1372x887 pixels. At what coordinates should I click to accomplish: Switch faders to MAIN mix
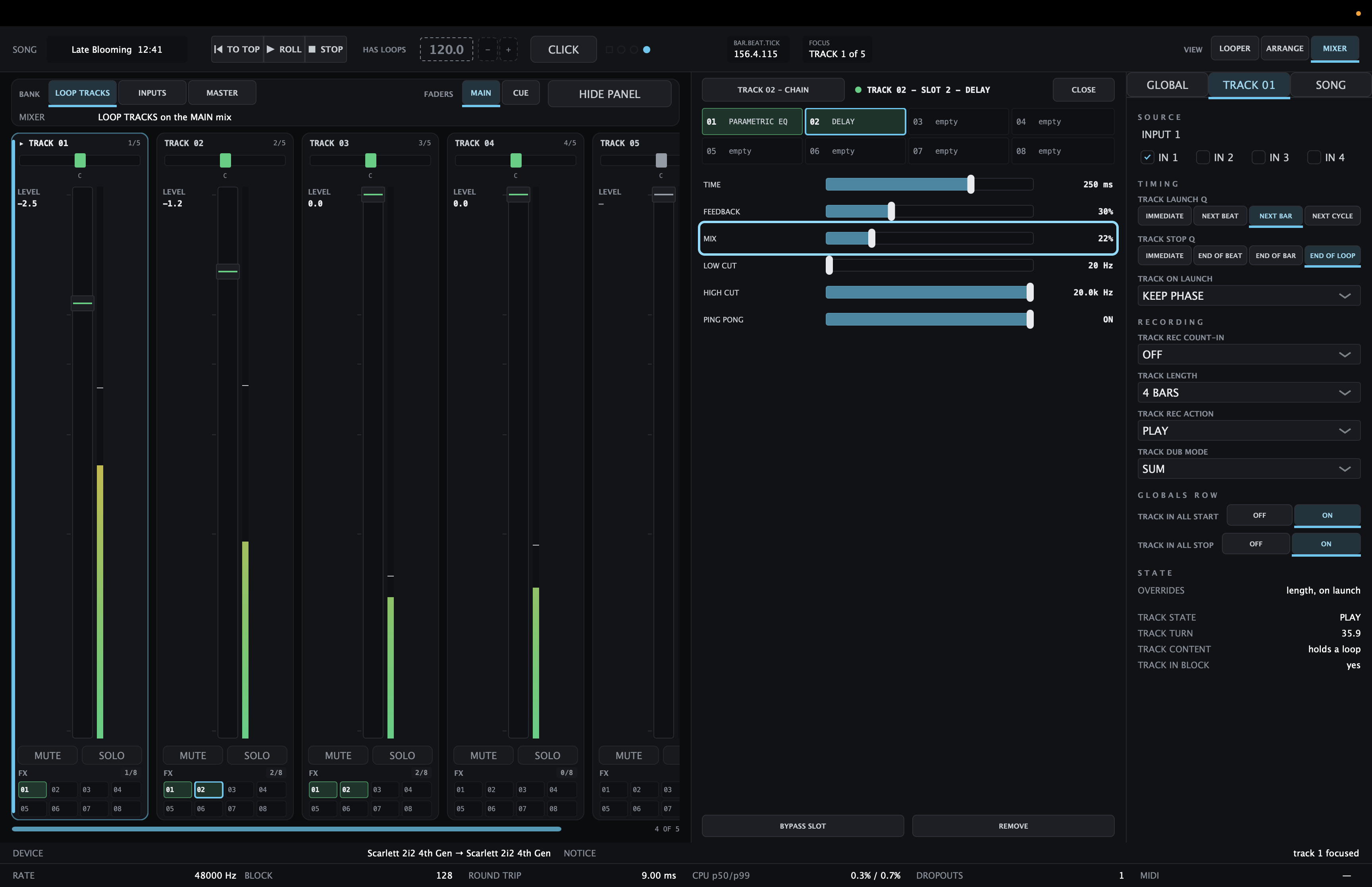click(481, 93)
